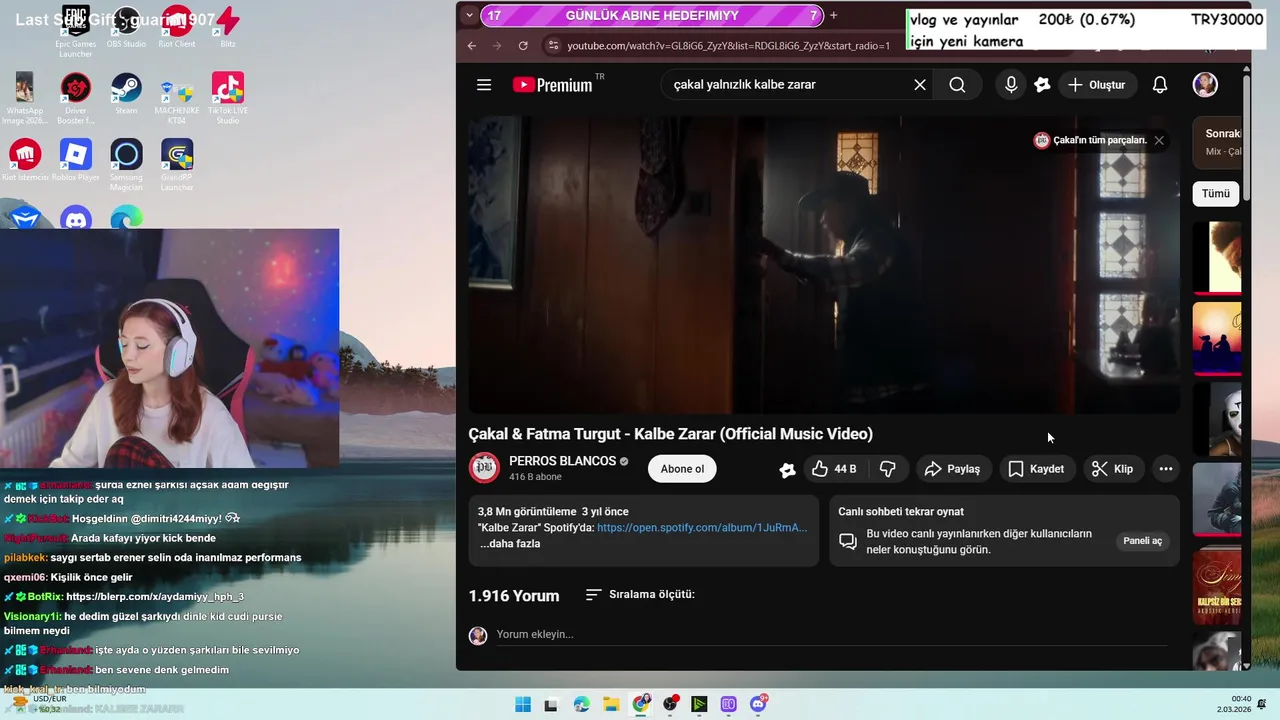This screenshot has height=720, width=1280.
Task: Go back in Chrome navigation
Action: (472, 46)
